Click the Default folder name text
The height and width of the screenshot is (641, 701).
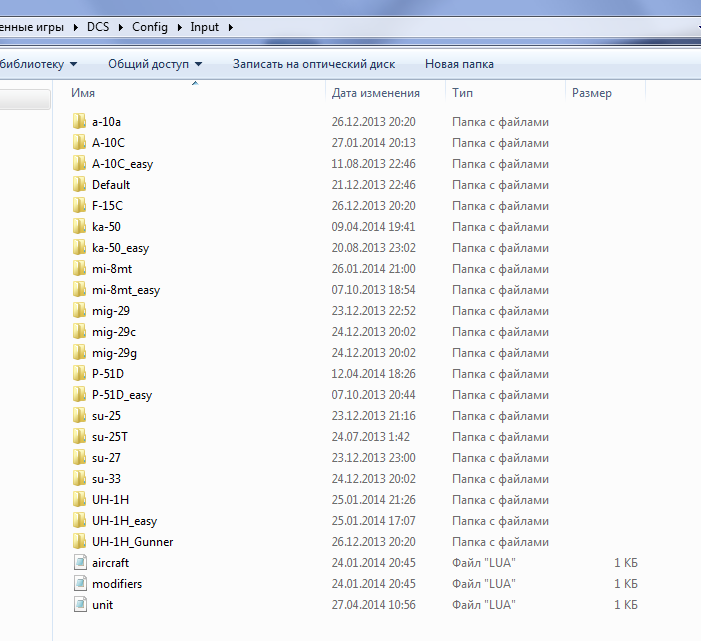111,185
